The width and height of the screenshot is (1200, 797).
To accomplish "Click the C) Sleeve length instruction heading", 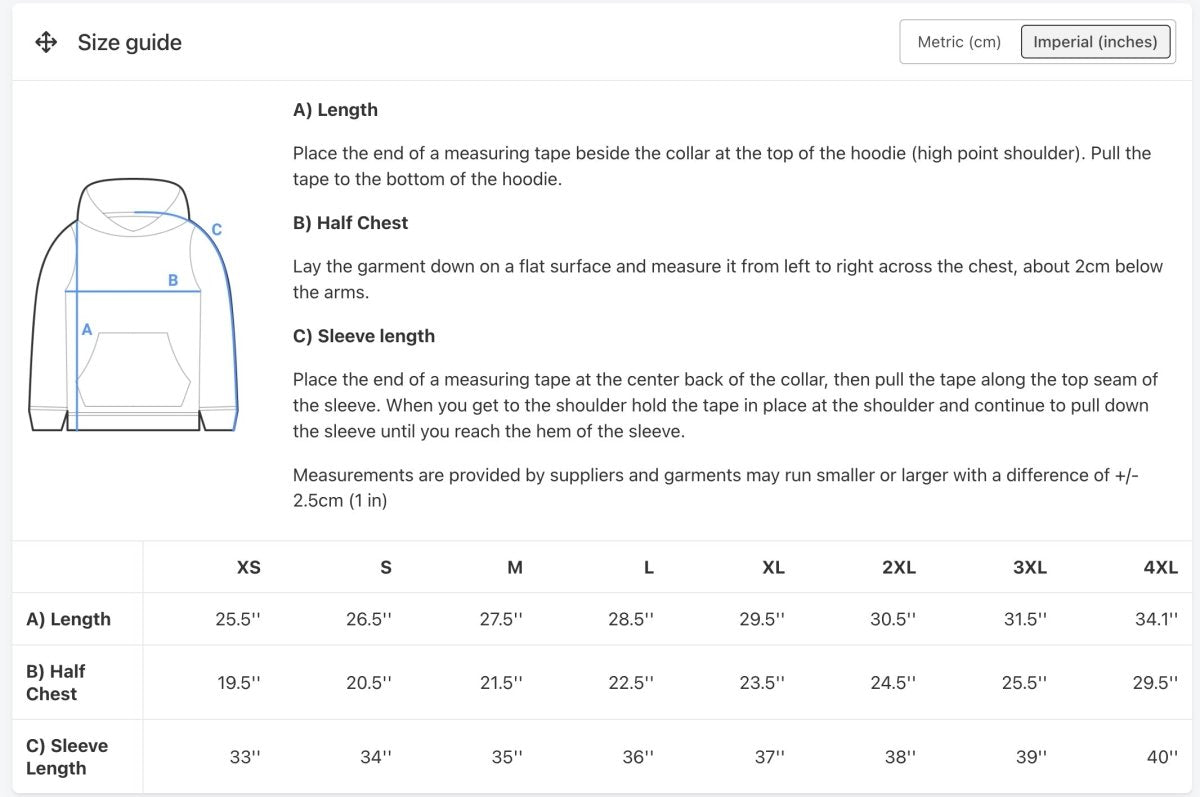I will [364, 336].
